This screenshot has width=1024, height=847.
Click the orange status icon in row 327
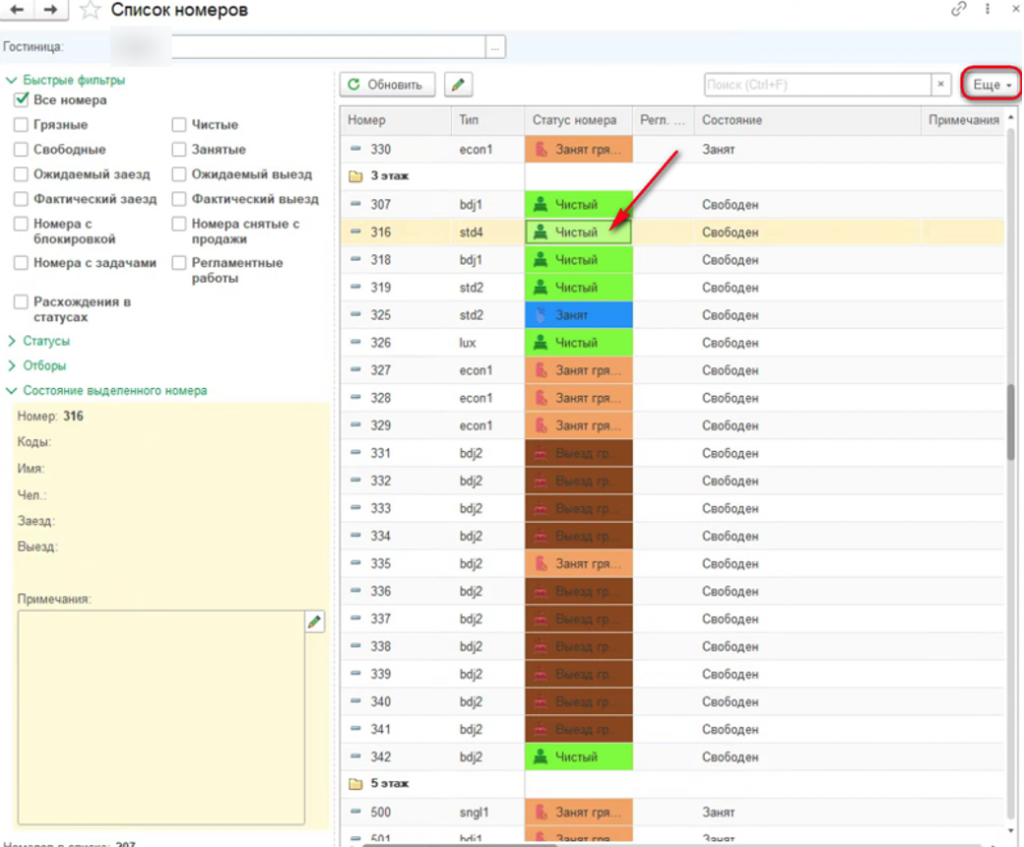541,370
